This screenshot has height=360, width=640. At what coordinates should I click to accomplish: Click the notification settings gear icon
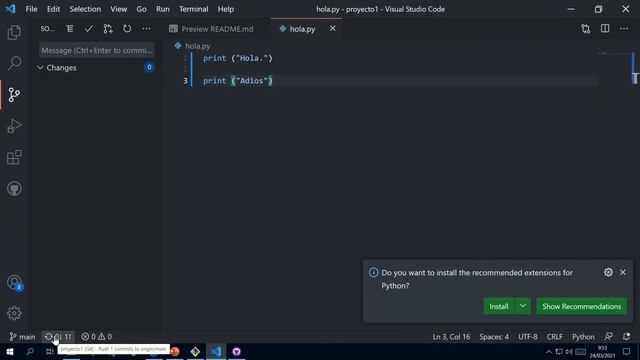point(608,272)
